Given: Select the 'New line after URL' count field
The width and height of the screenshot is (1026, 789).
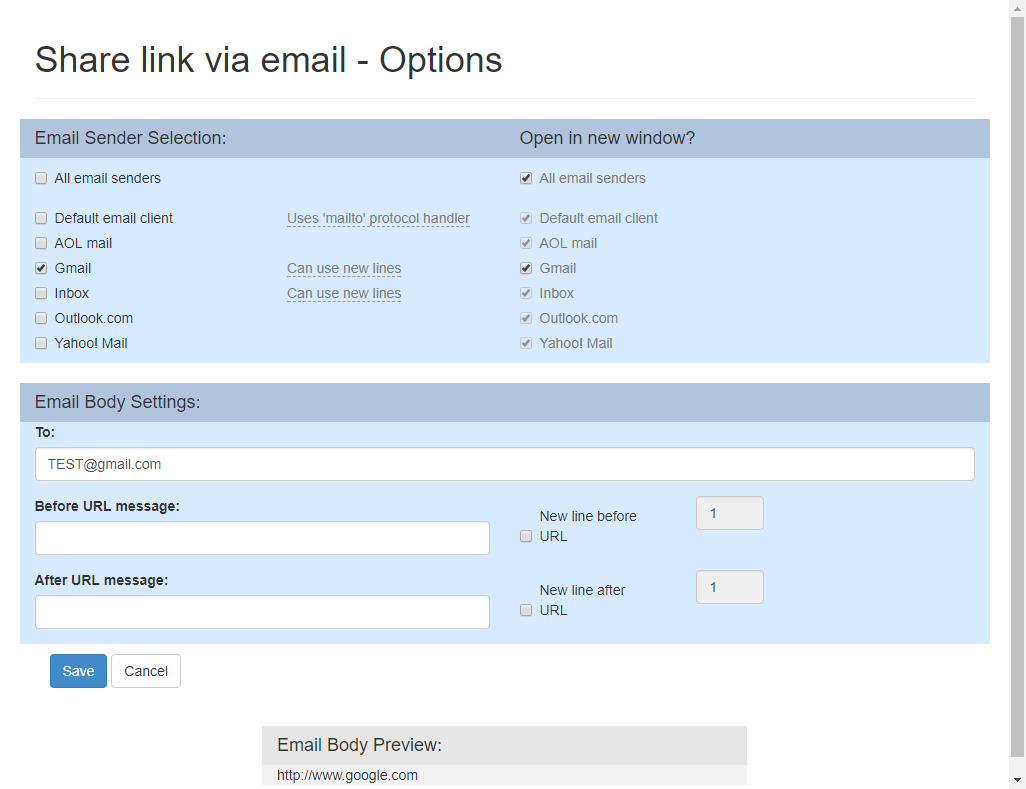Looking at the screenshot, I should [729, 587].
